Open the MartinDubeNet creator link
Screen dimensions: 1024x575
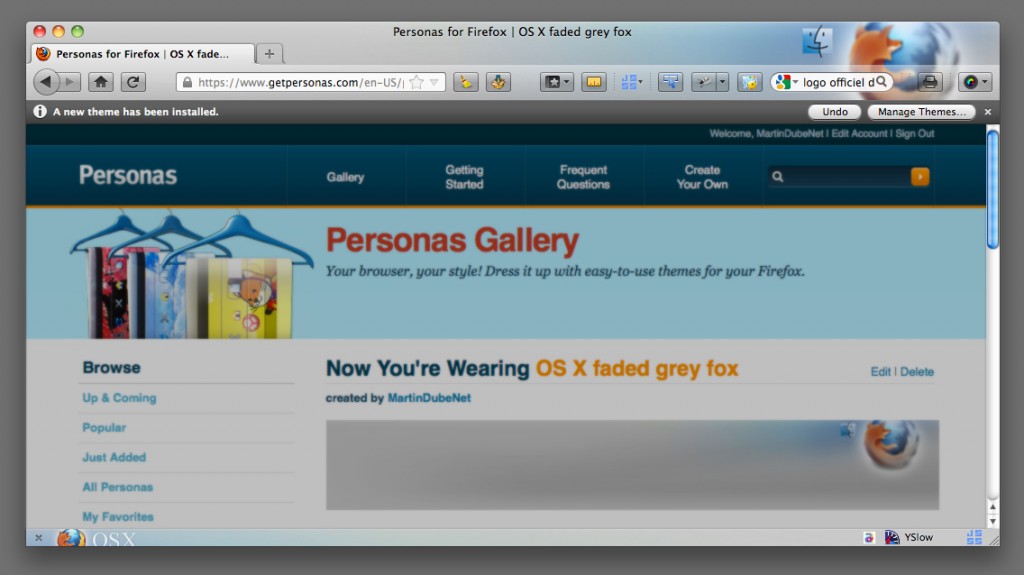point(429,398)
